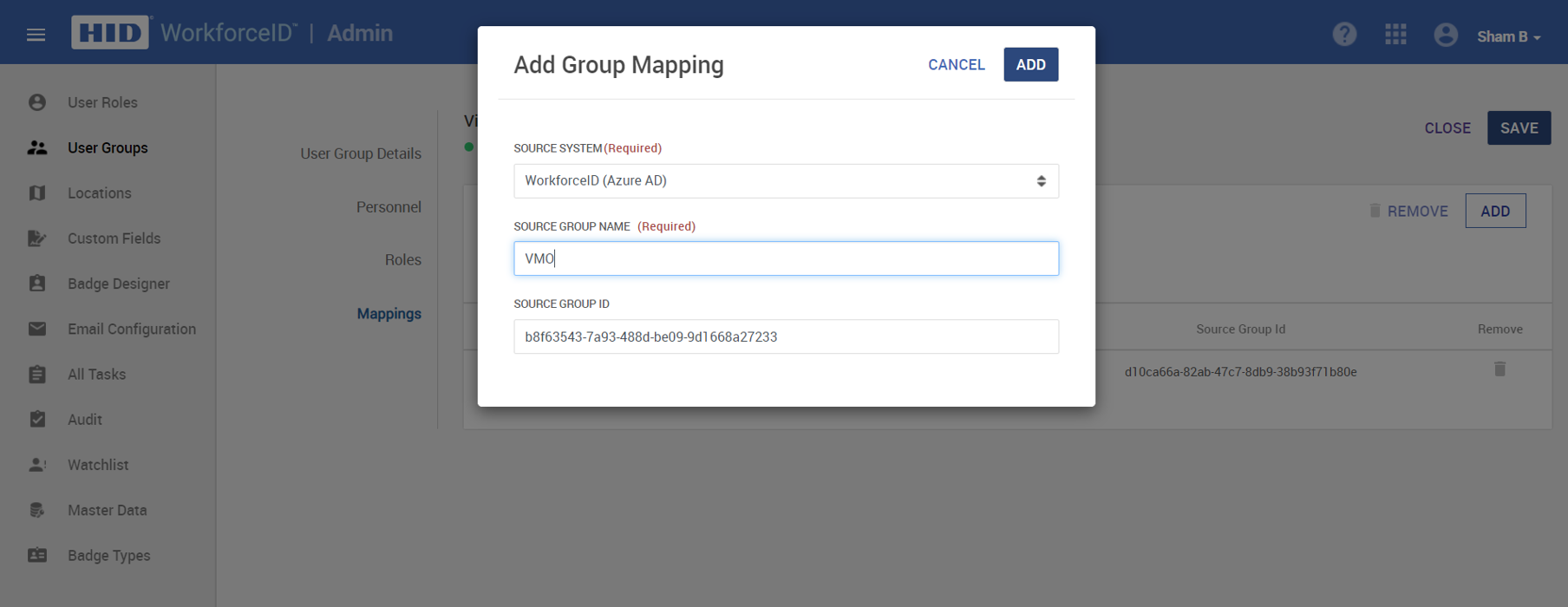Open the hamburger navigation menu
This screenshot has height=607, width=1568.
click(36, 35)
